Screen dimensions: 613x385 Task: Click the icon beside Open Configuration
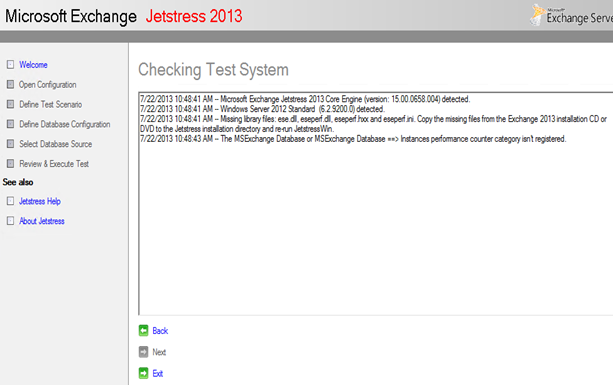(x=11, y=84)
